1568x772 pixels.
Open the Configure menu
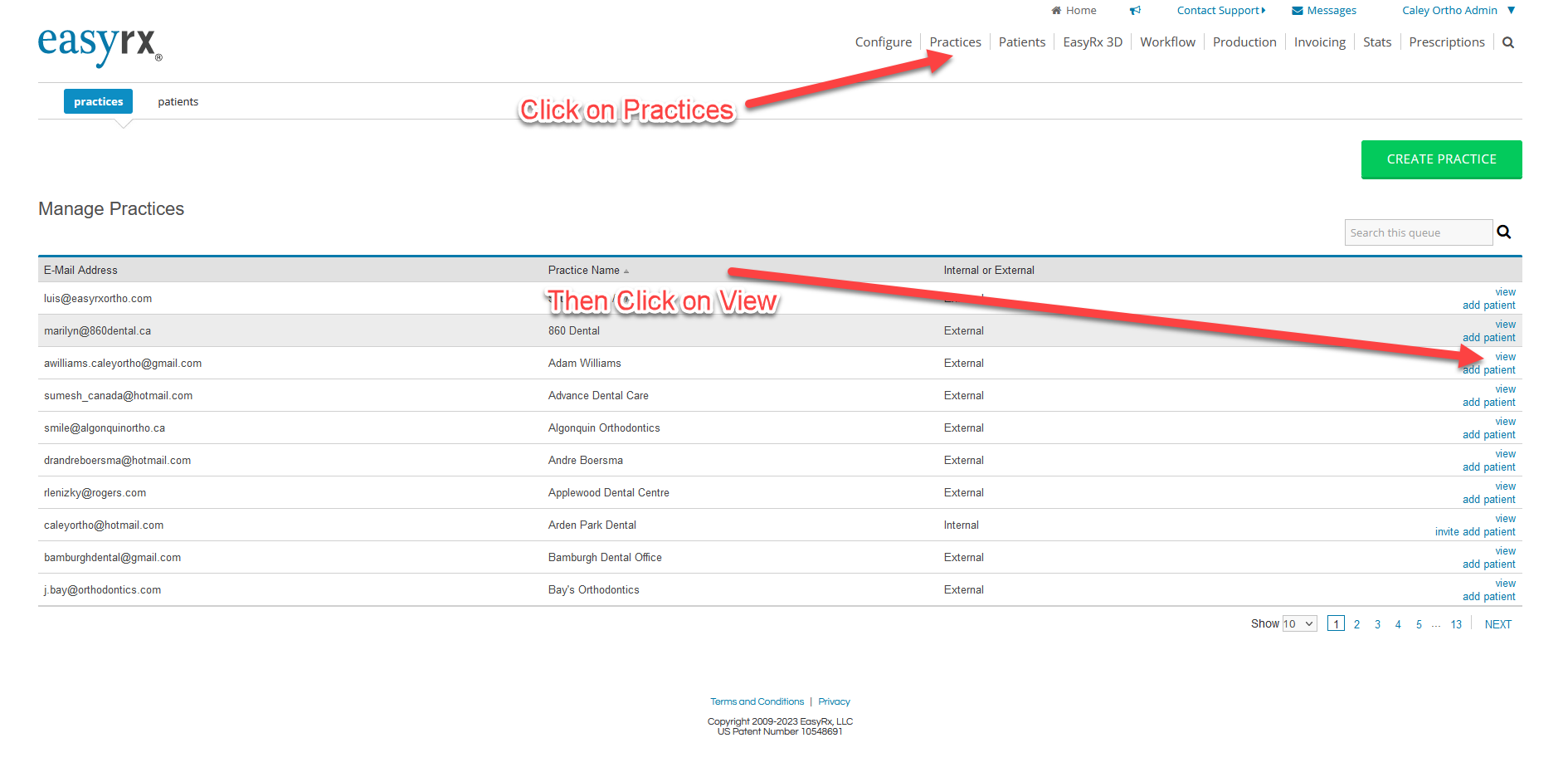(884, 42)
